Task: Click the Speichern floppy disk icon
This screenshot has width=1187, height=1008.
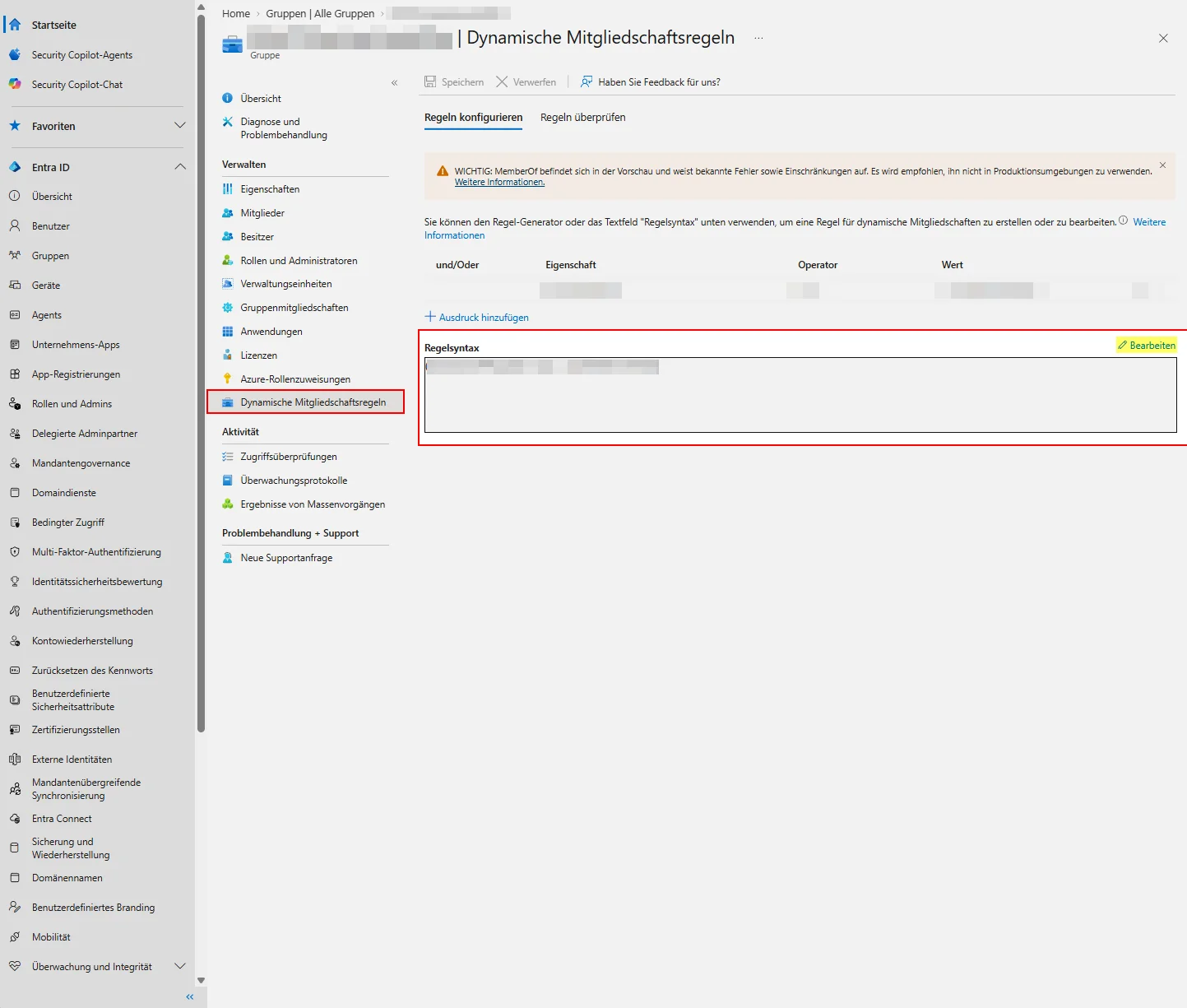Action: click(x=430, y=82)
